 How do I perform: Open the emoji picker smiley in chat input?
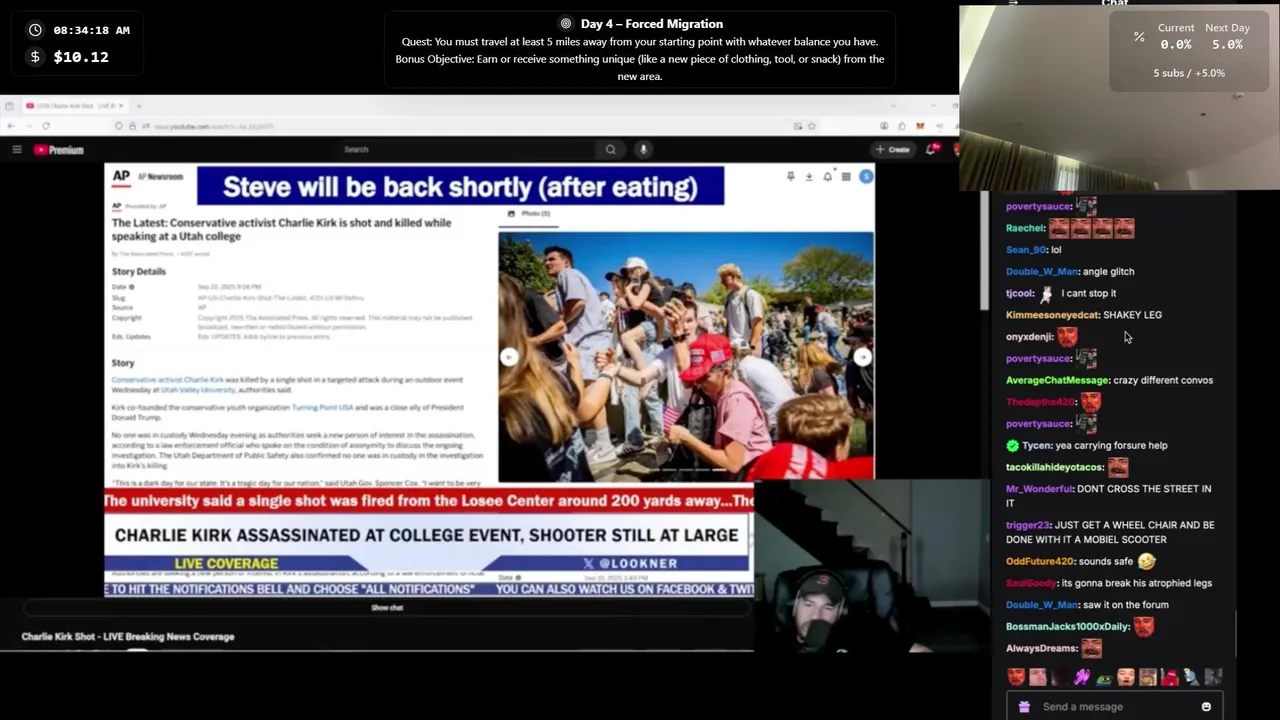click(x=1206, y=707)
